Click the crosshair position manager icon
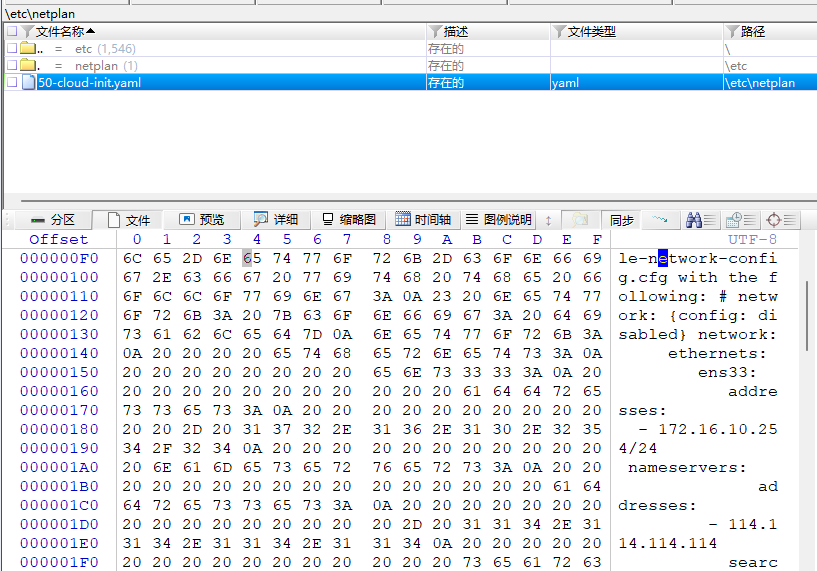The height and width of the screenshot is (571, 817). click(781, 220)
